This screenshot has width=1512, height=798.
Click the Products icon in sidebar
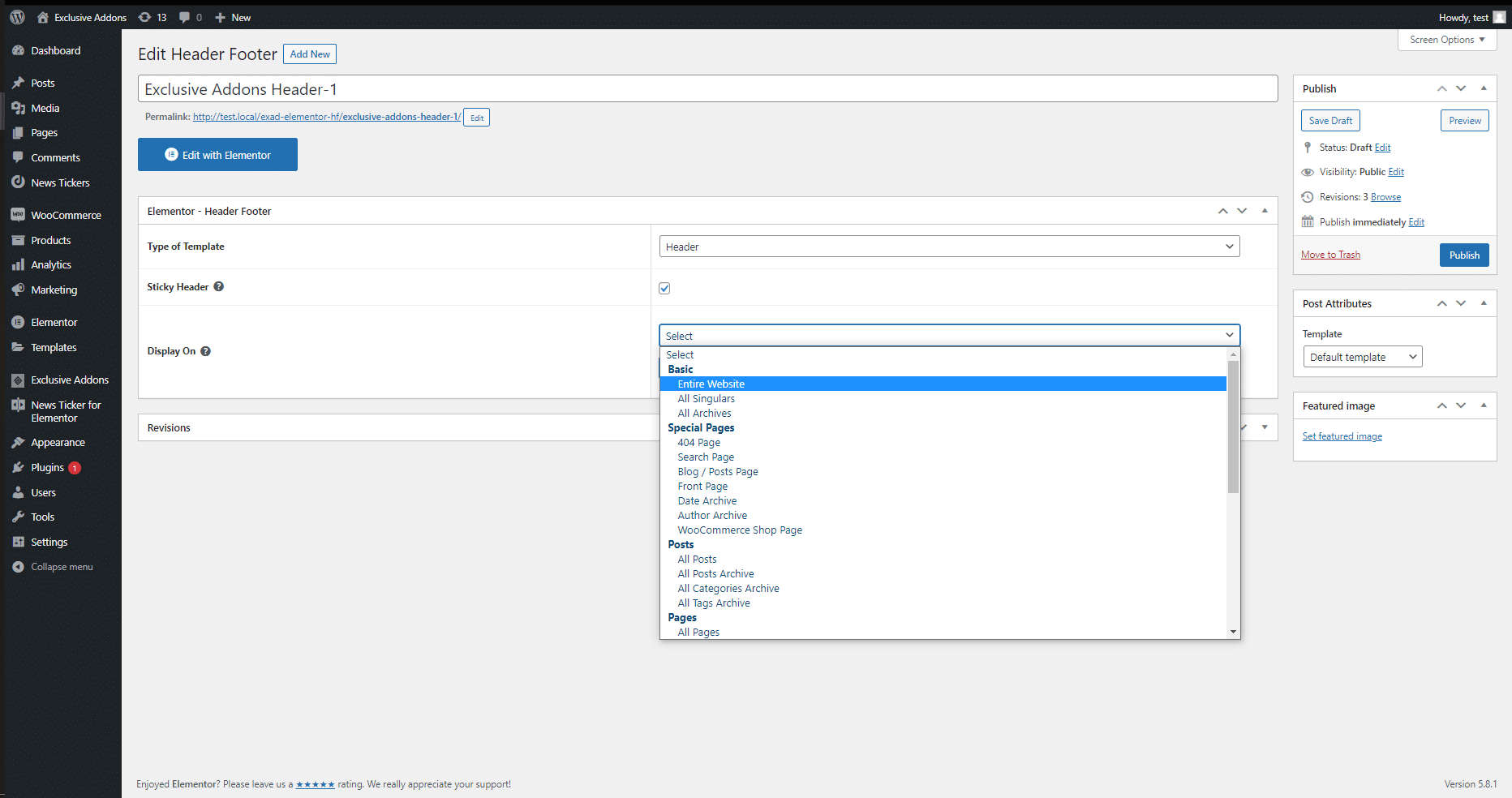pos(18,240)
